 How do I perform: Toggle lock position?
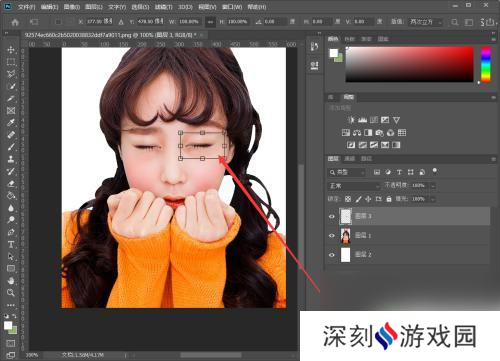[x=368, y=199]
